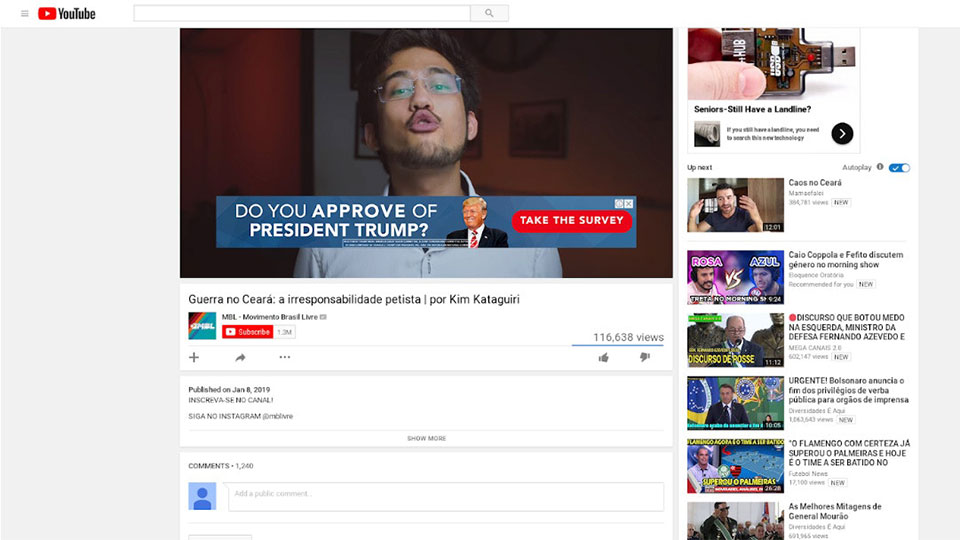Click the main video player

(x=426, y=152)
